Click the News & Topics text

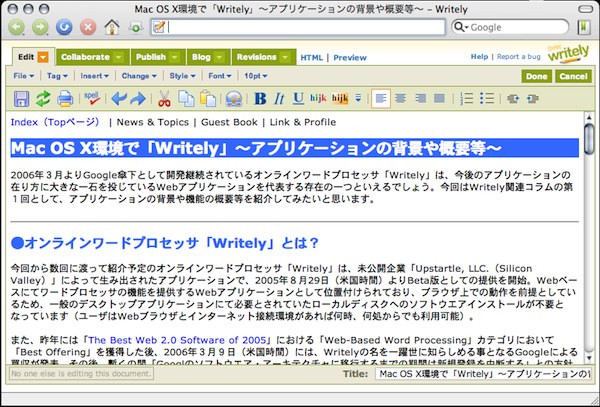coord(153,122)
